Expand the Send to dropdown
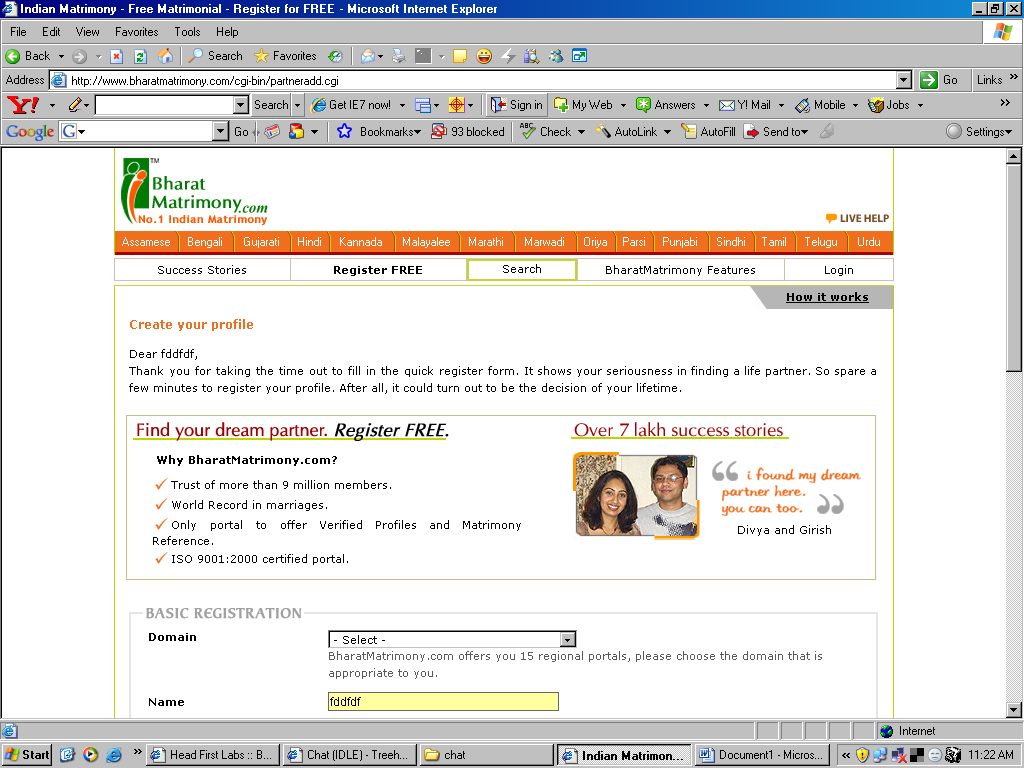The width and height of the screenshot is (1024, 768). tap(805, 133)
